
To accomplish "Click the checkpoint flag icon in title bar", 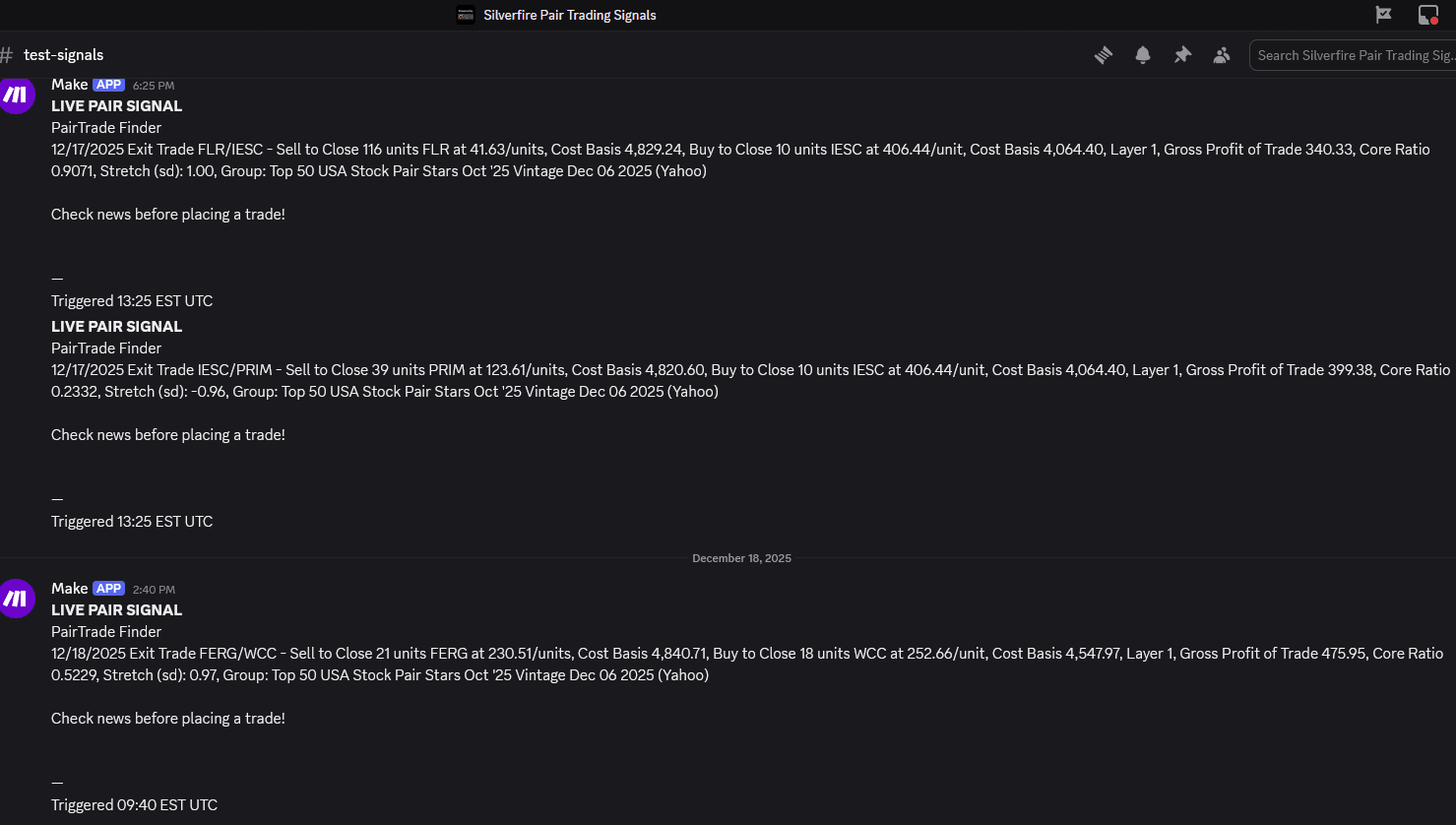I will (1383, 15).
